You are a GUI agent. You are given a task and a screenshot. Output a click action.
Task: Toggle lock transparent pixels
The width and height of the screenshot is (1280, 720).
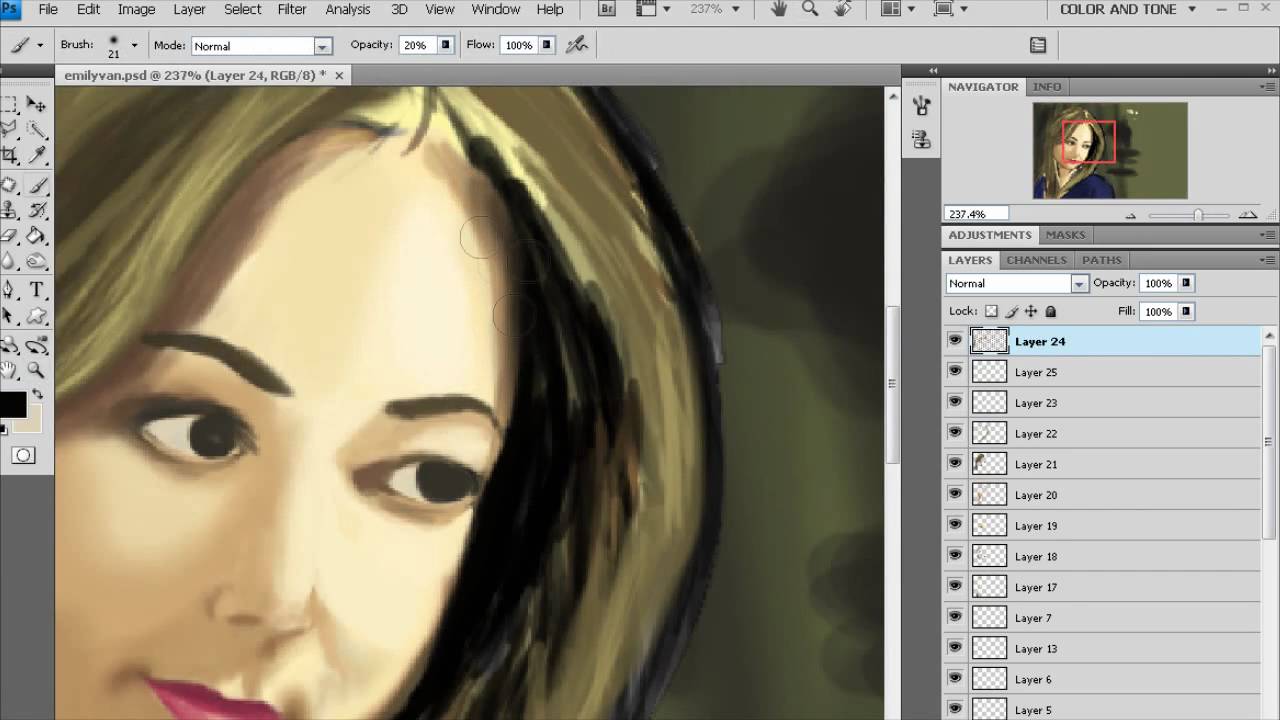(991, 311)
